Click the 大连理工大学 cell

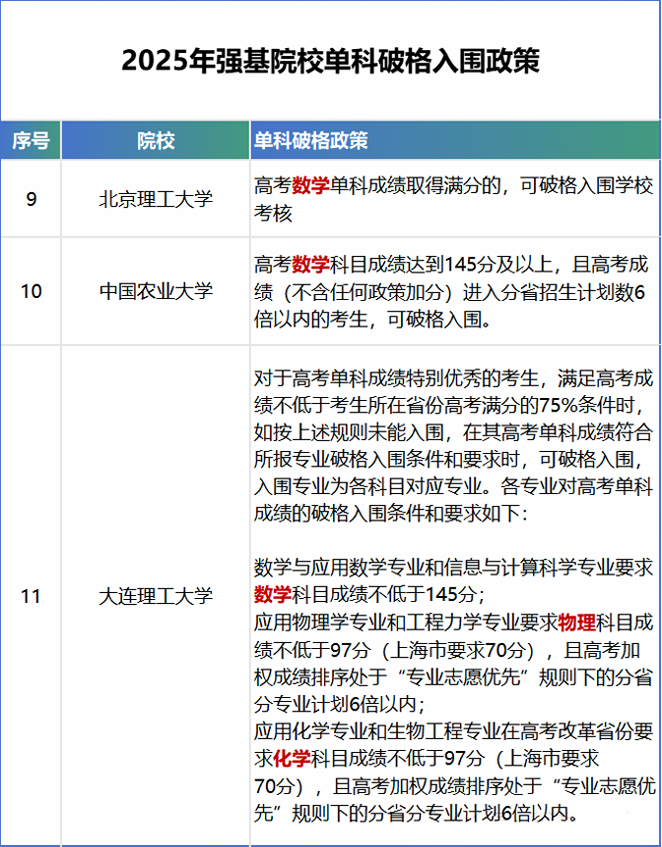point(156,596)
